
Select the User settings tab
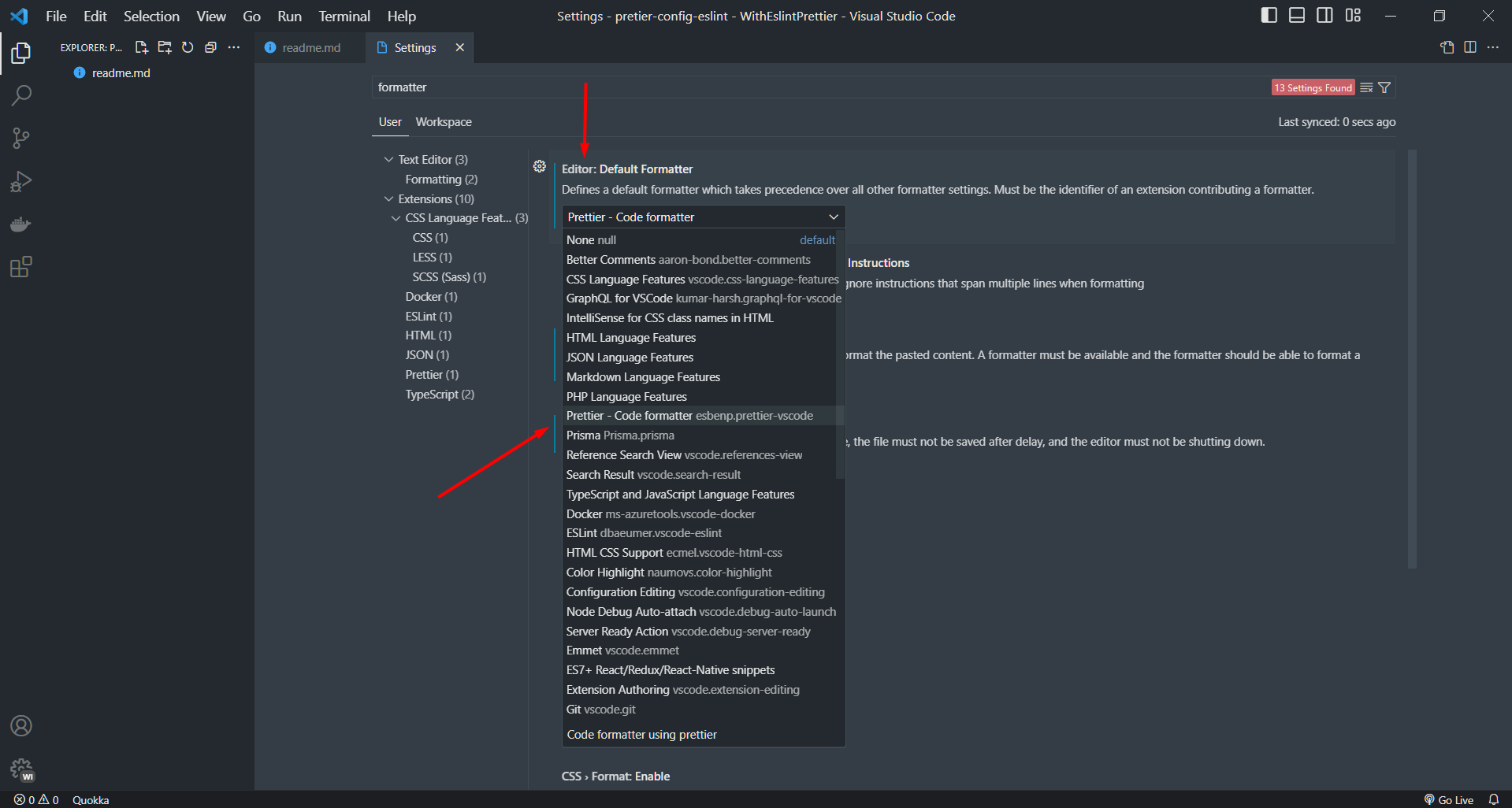390,122
